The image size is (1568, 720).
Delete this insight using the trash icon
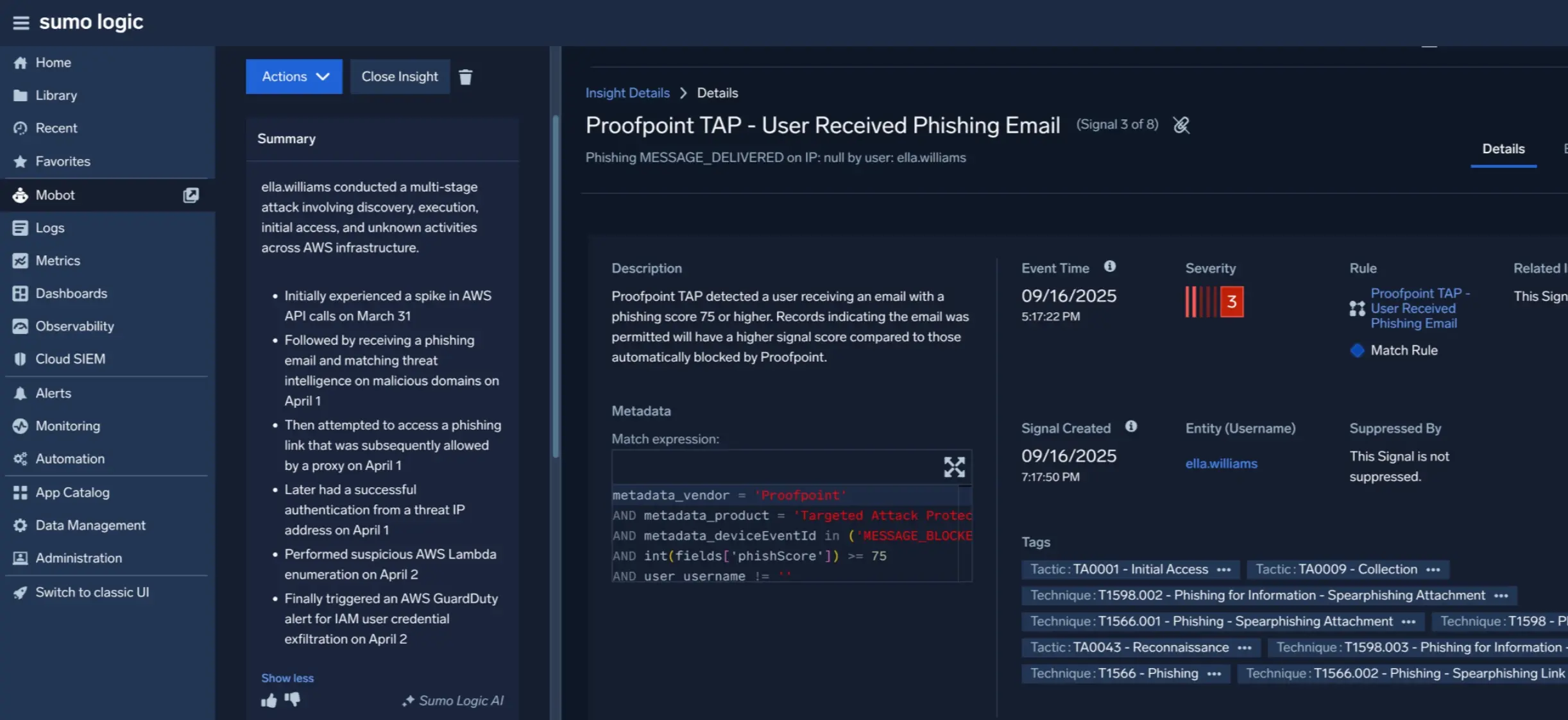click(466, 76)
